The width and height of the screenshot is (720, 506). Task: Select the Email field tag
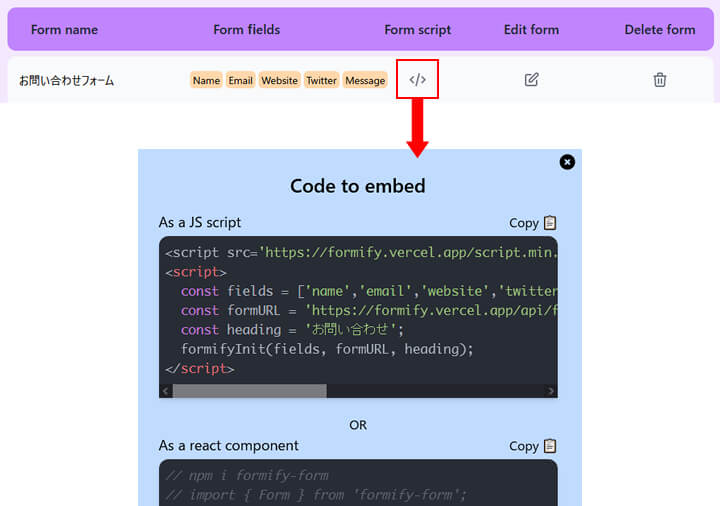241,80
